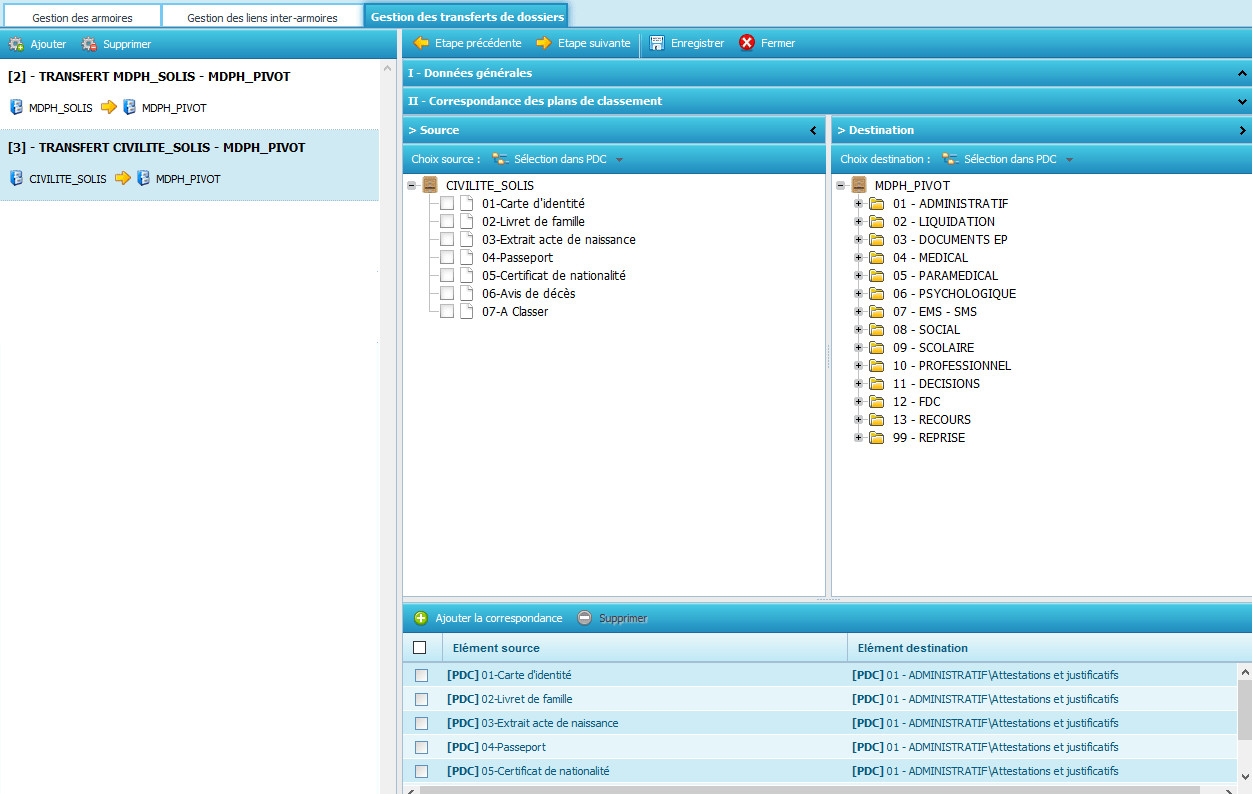Click the correspondence table vertical scrollbar
The width and height of the screenshot is (1252, 794).
(x=1244, y=710)
